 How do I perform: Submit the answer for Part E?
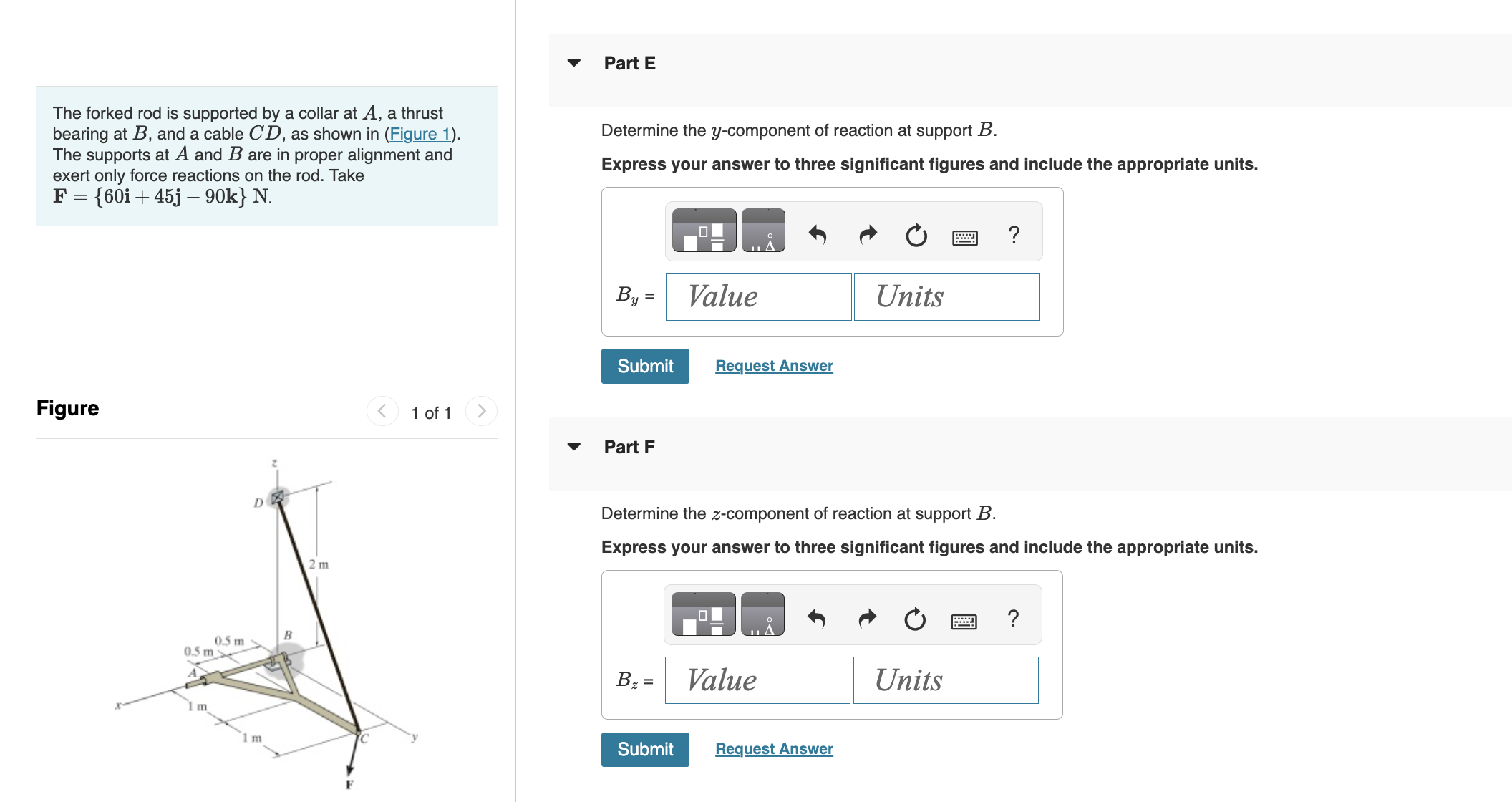pos(644,366)
